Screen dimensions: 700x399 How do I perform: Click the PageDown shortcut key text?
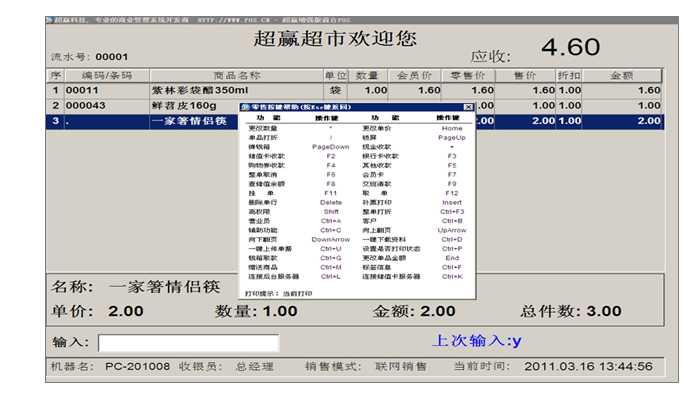[330, 147]
